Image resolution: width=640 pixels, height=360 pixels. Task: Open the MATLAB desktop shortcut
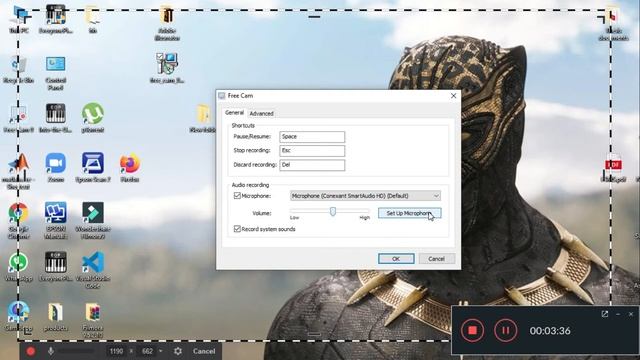click(18, 171)
